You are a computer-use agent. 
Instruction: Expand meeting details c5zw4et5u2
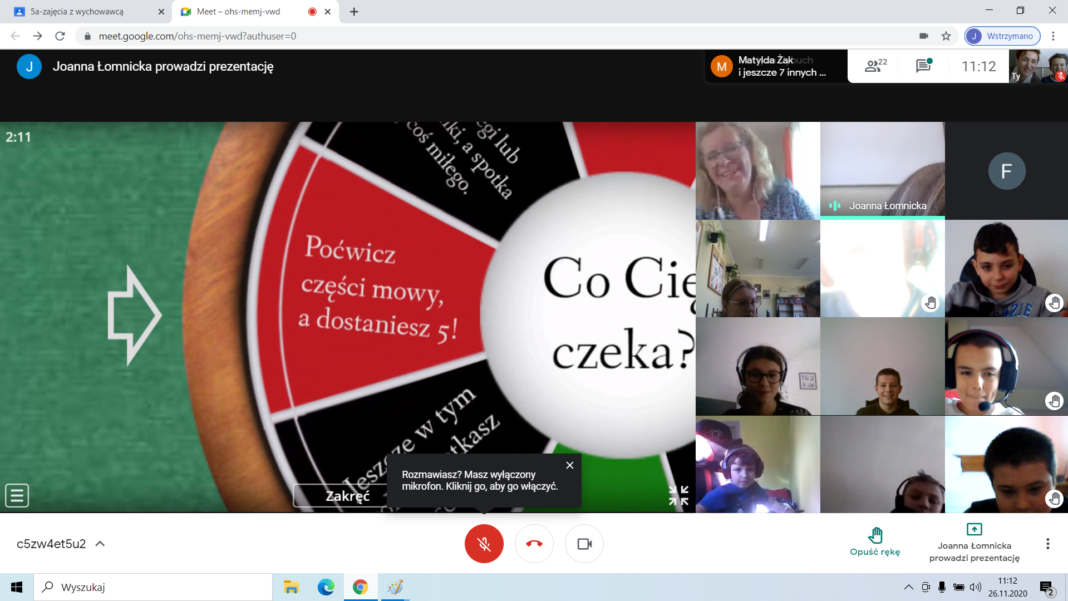(61, 544)
